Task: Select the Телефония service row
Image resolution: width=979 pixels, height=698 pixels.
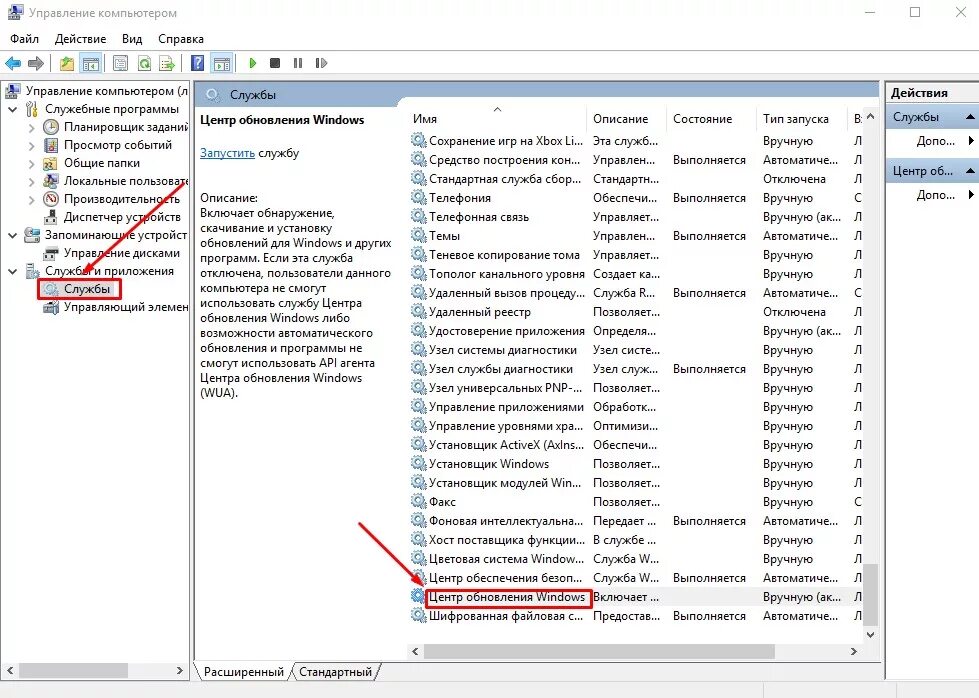Action: click(637, 198)
